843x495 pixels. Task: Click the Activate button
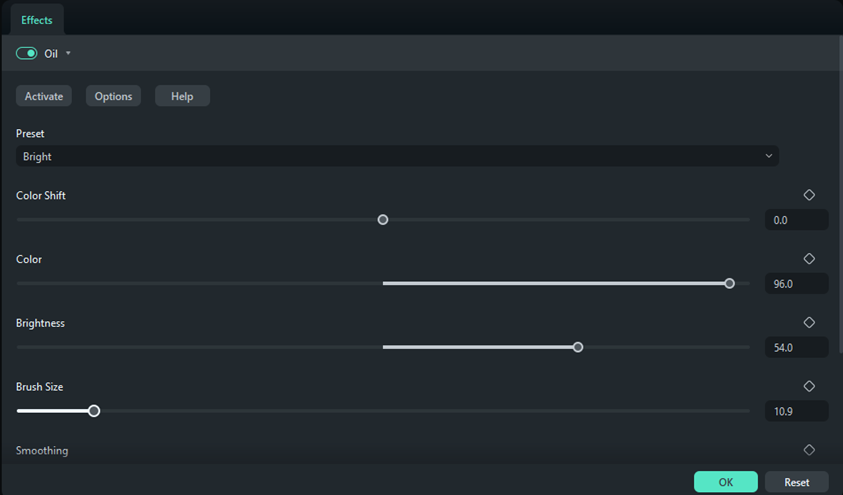click(x=44, y=96)
